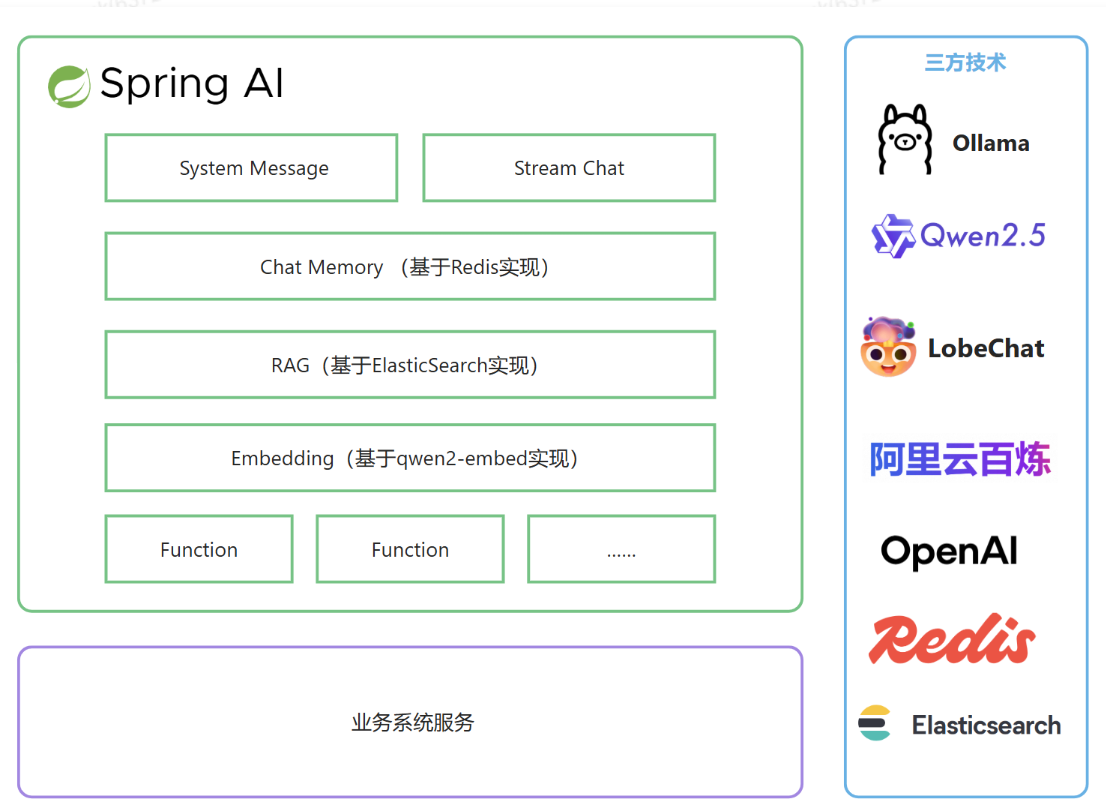Click the Qwen2.5 label text
1106x810 pixels.
click(x=983, y=236)
